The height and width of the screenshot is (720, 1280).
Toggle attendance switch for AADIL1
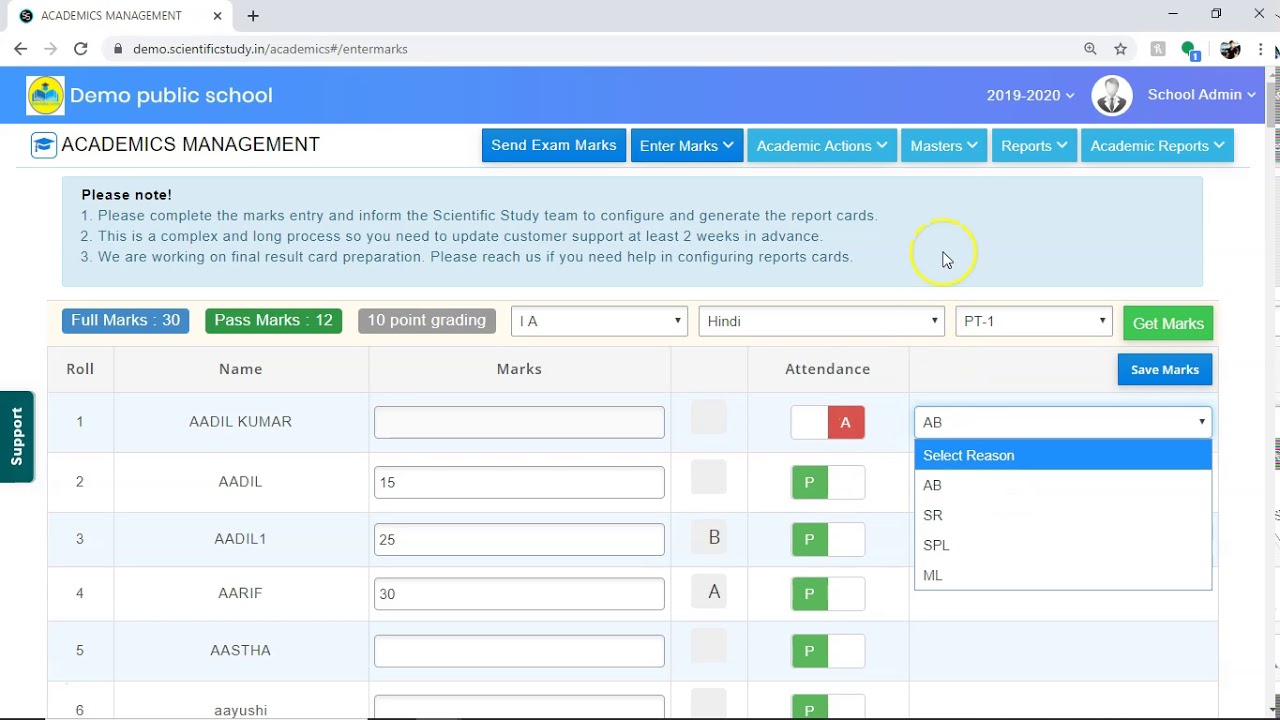[x=827, y=539]
